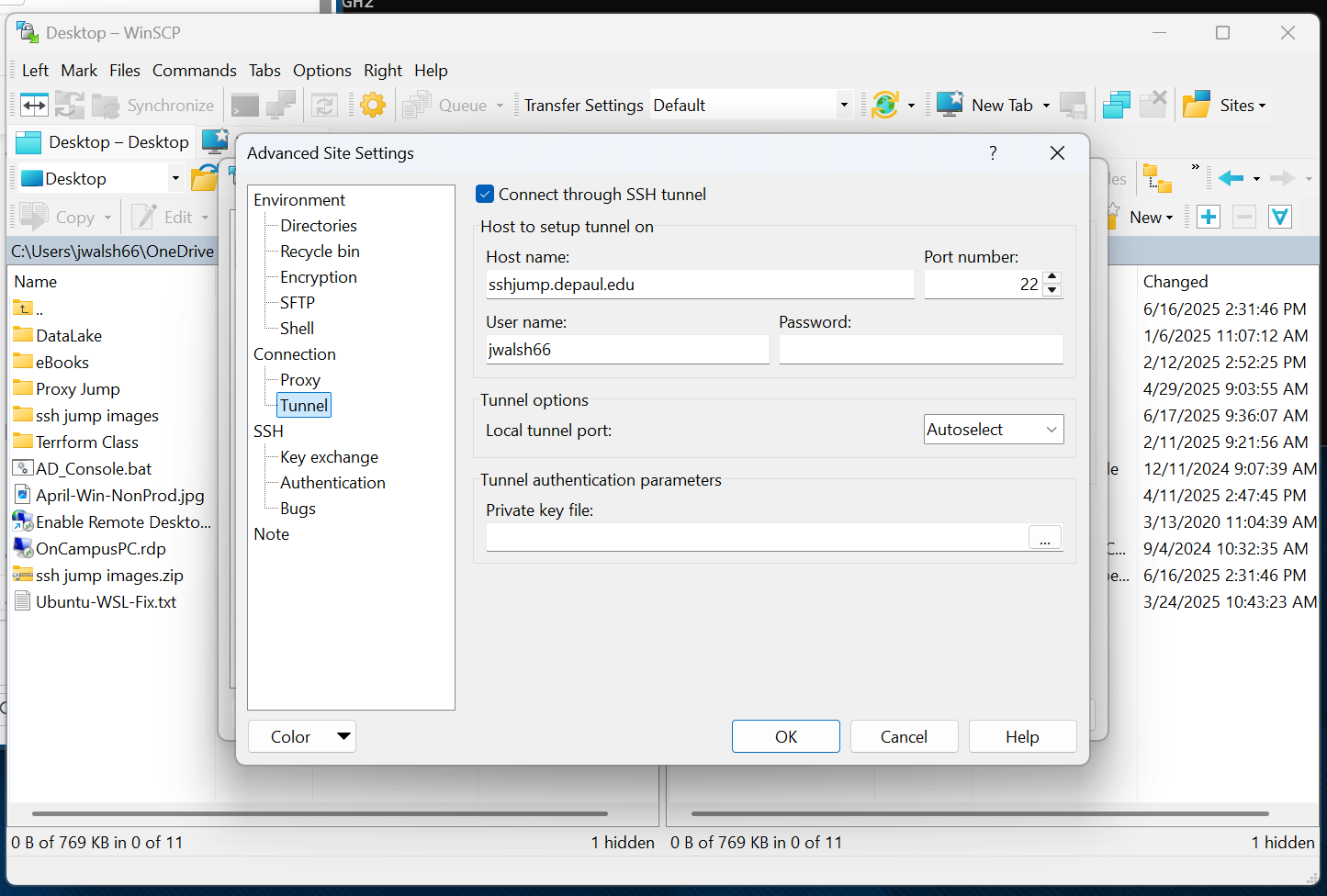
Task: Click the refresh globe icon
Action: (885, 106)
